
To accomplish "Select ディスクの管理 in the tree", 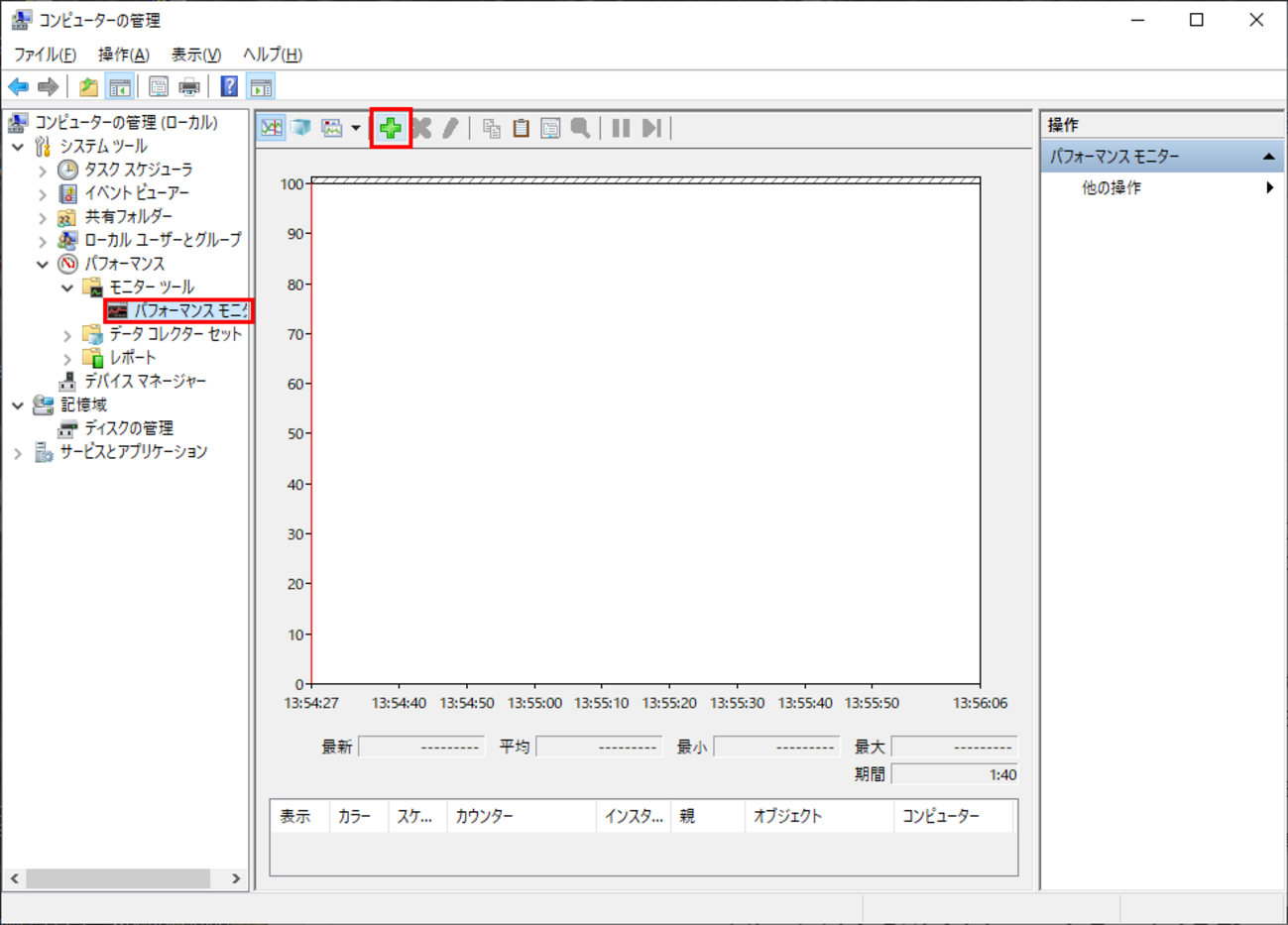I will coord(129,429).
